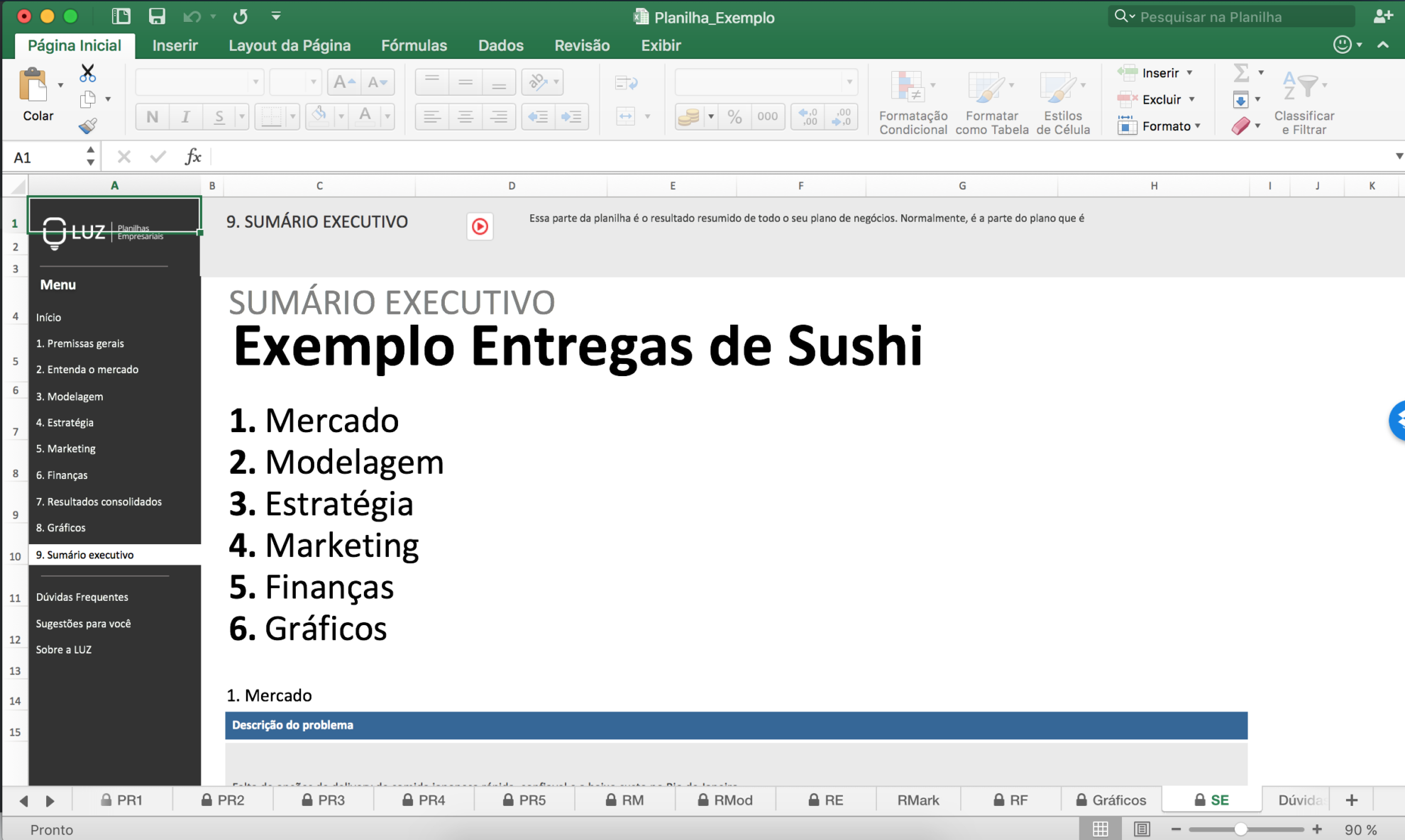Click the percent style icon
Image resolution: width=1405 pixels, height=840 pixels.
734,116
